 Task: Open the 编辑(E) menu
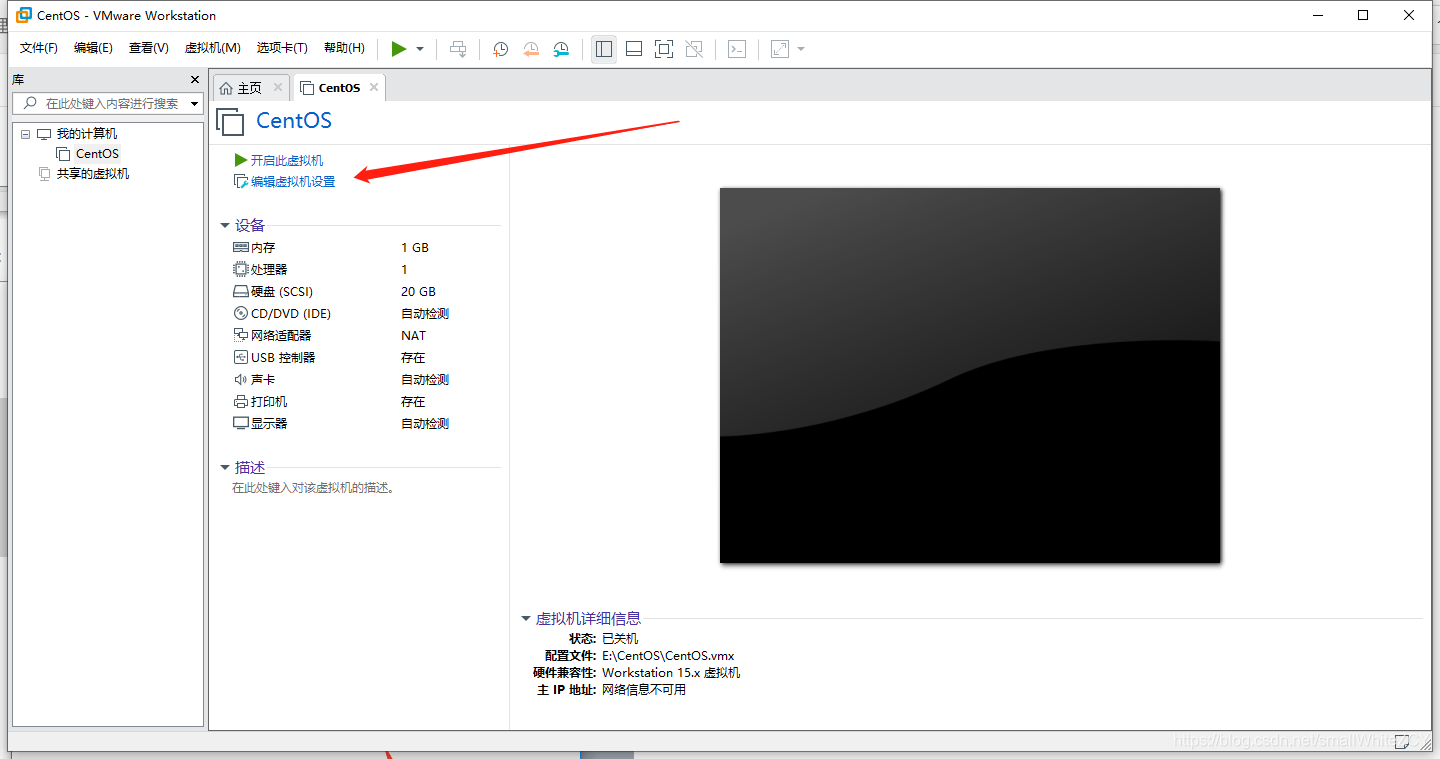point(93,48)
